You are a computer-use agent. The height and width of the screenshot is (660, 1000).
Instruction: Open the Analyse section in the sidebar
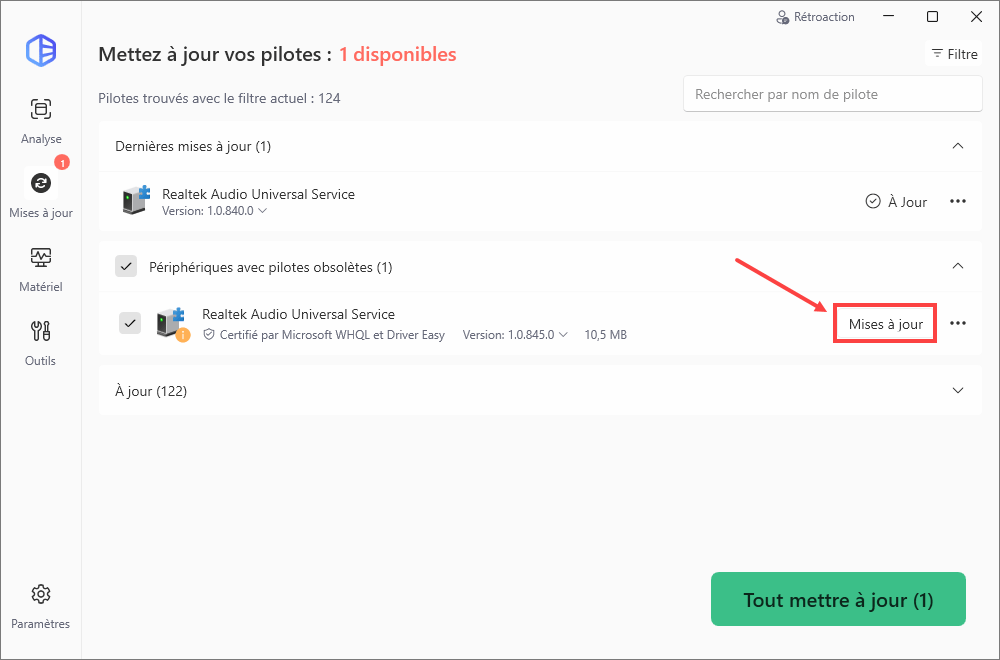coord(41,121)
